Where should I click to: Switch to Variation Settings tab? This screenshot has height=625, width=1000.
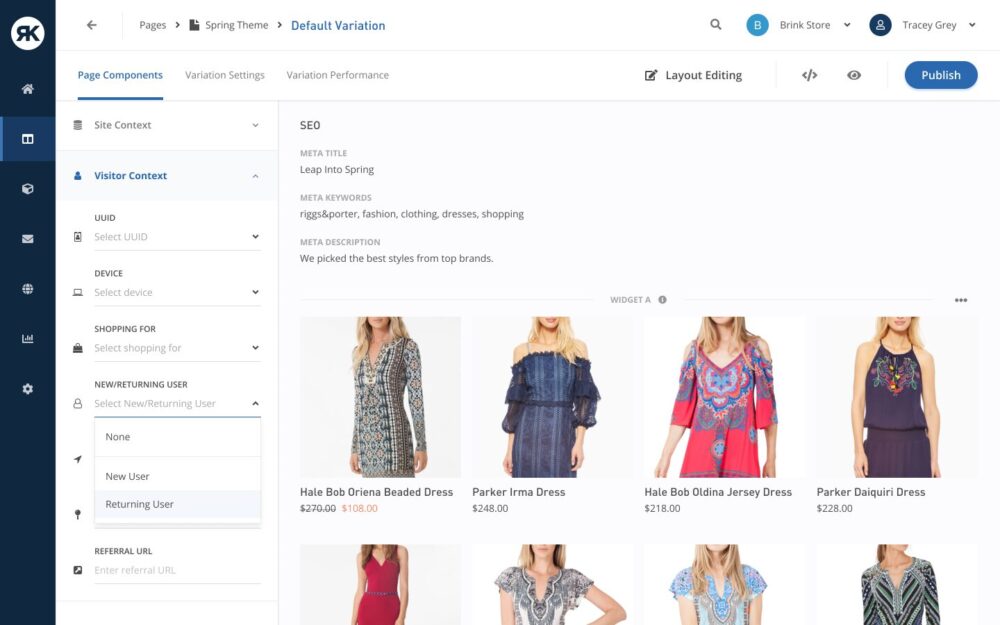[225, 75]
